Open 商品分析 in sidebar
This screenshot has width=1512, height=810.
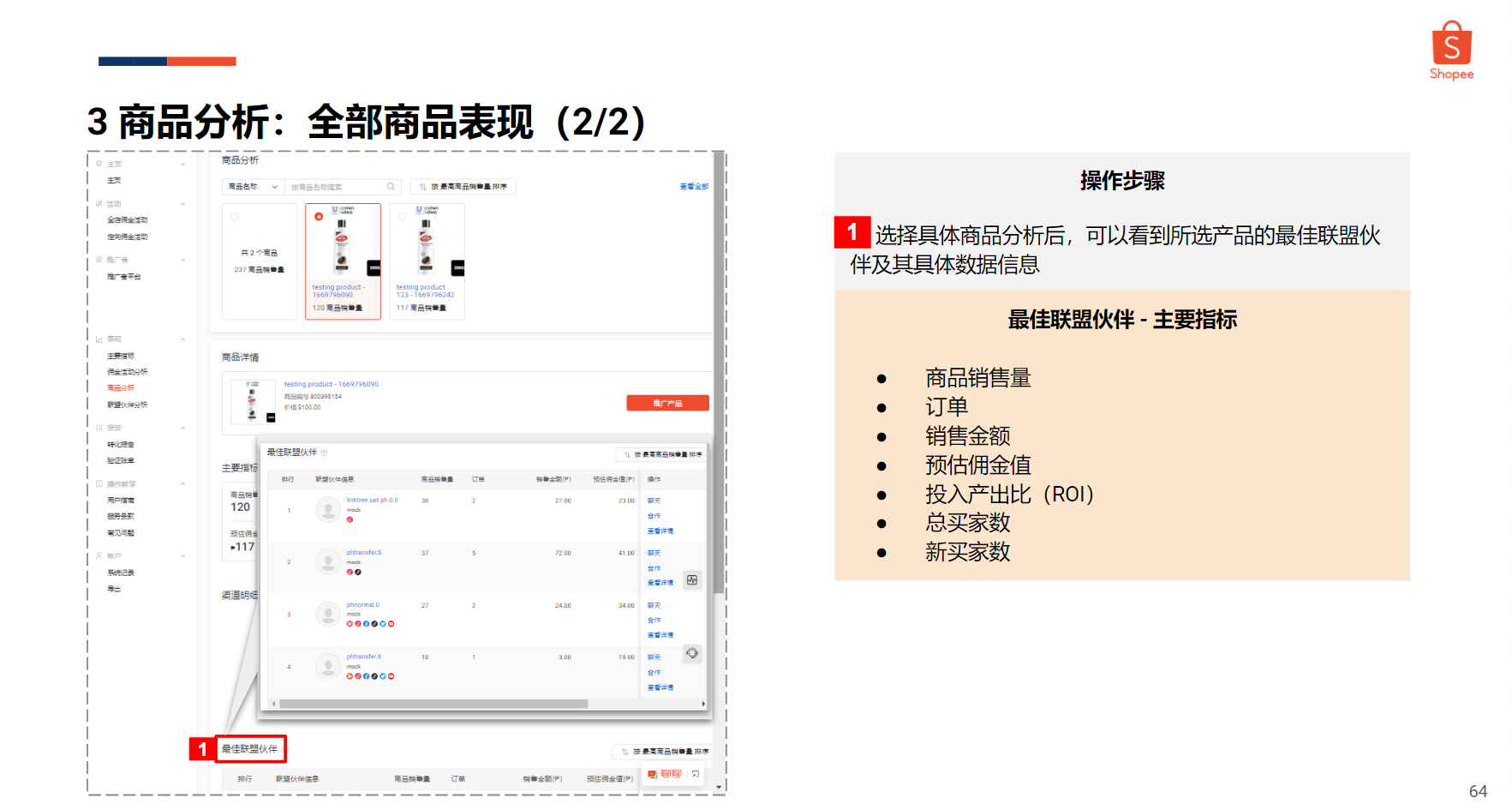pos(121,388)
